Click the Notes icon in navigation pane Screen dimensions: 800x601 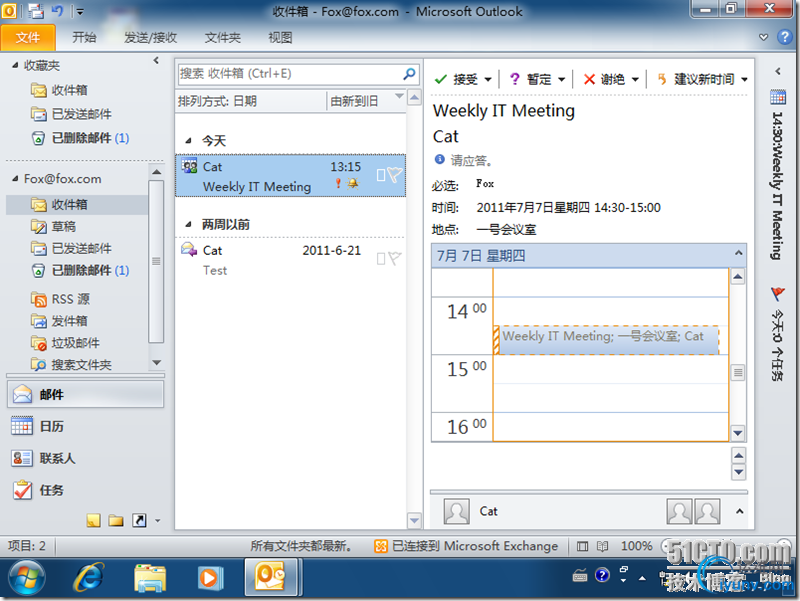tap(93, 520)
